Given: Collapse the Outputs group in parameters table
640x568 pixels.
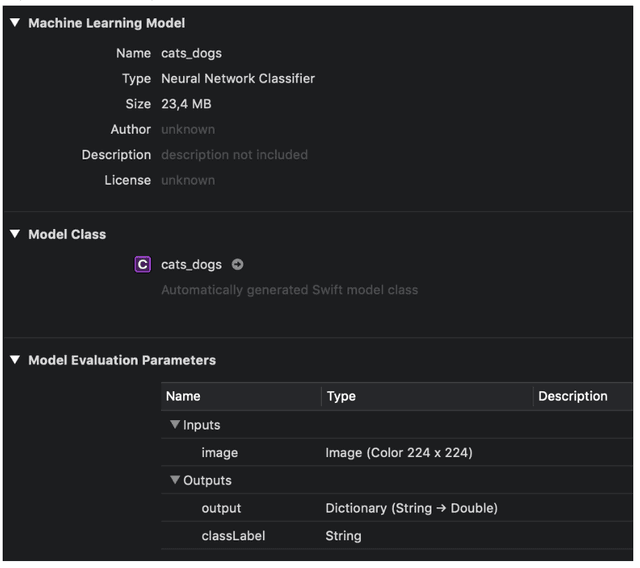Looking at the screenshot, I should (x=175, y=481).
